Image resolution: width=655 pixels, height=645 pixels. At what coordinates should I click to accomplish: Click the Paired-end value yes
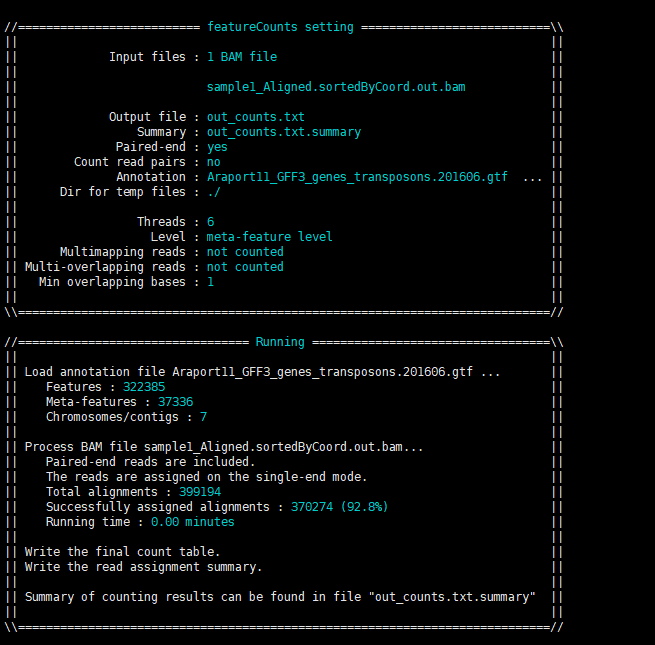point(217,147)
